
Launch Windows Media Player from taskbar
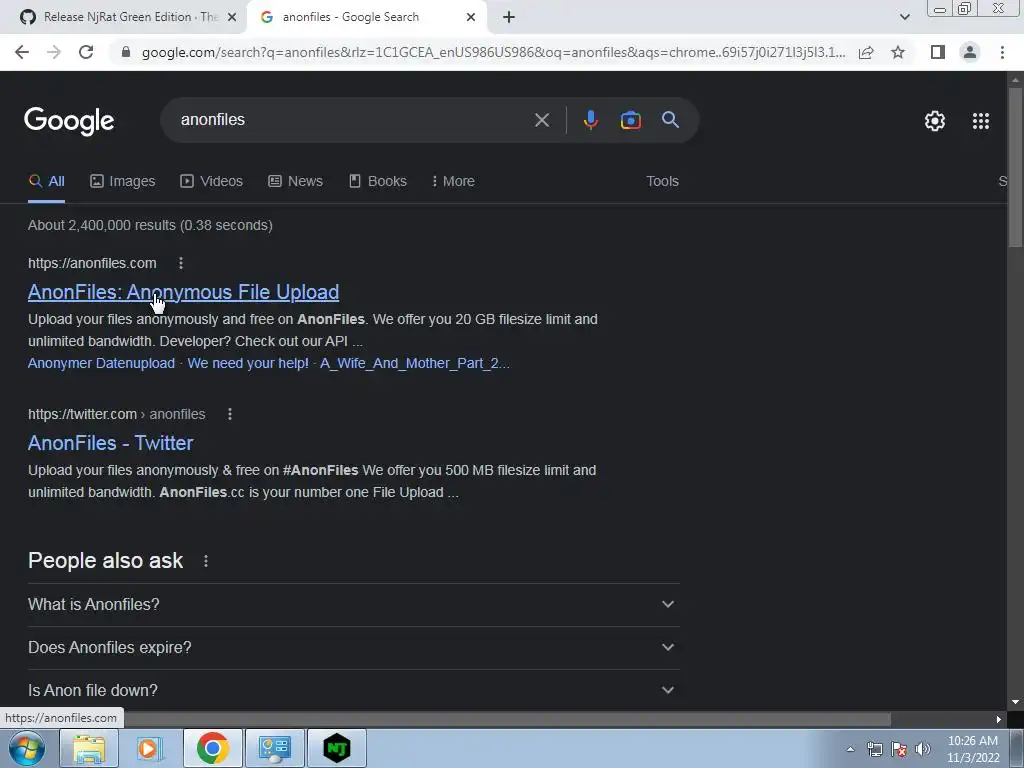coord(150,748)
